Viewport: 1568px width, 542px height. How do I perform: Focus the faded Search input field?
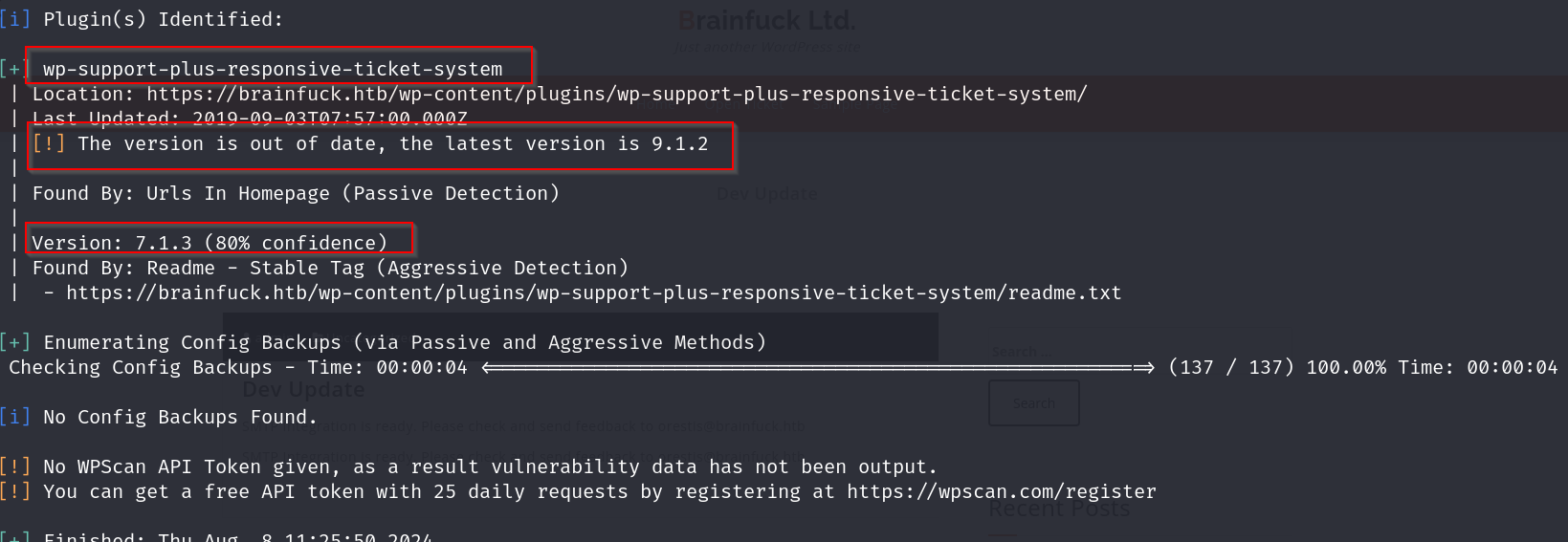1033,352
